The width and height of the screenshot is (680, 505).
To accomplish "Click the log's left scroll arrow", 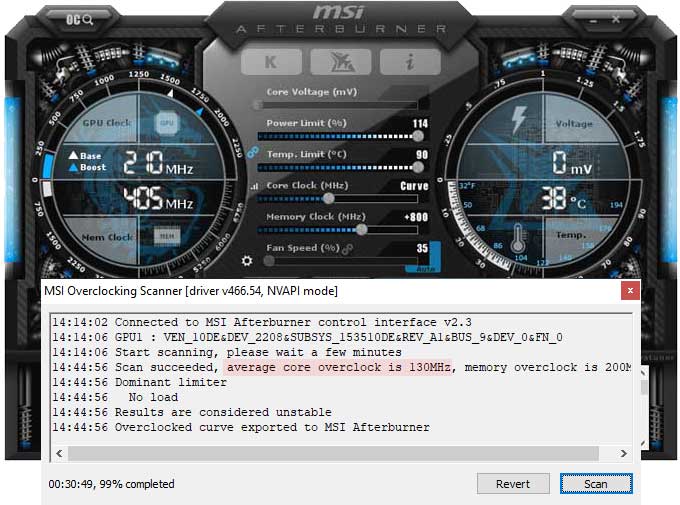I will [x=59, y=453].
